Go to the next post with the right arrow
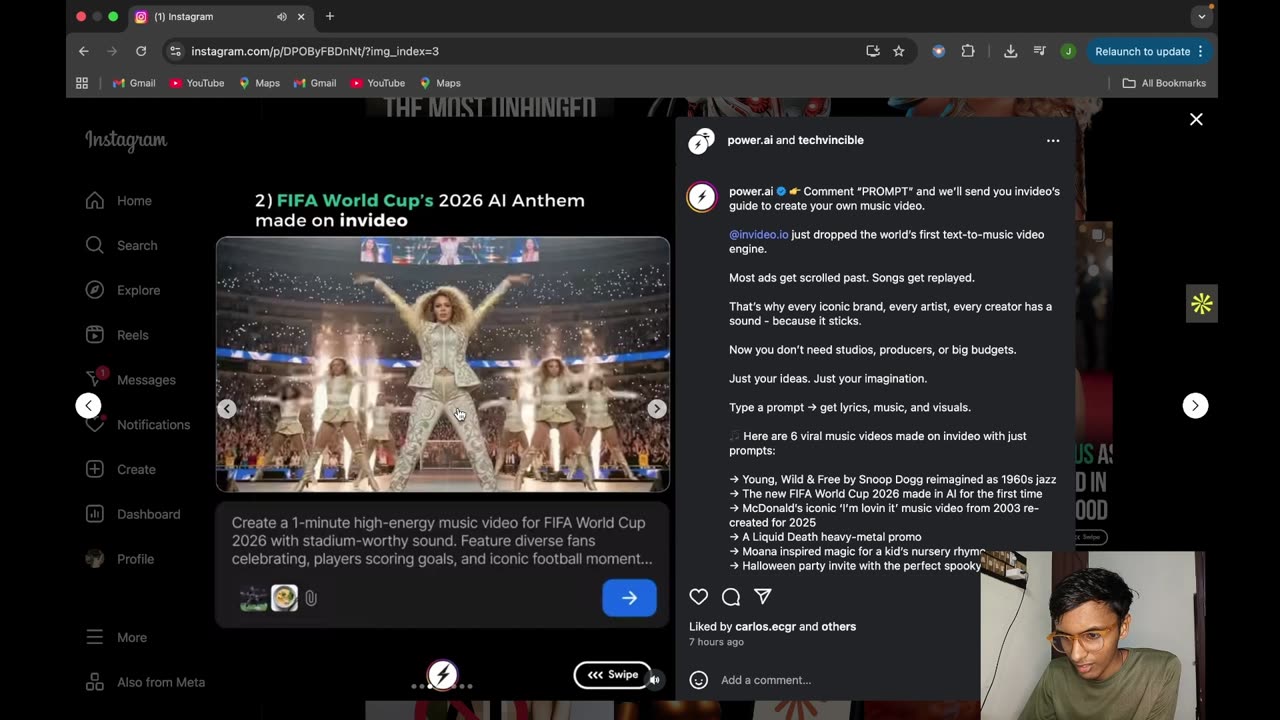Image resolution: width=1280 pixels, height=720 pixels. tap(1195, 405)
